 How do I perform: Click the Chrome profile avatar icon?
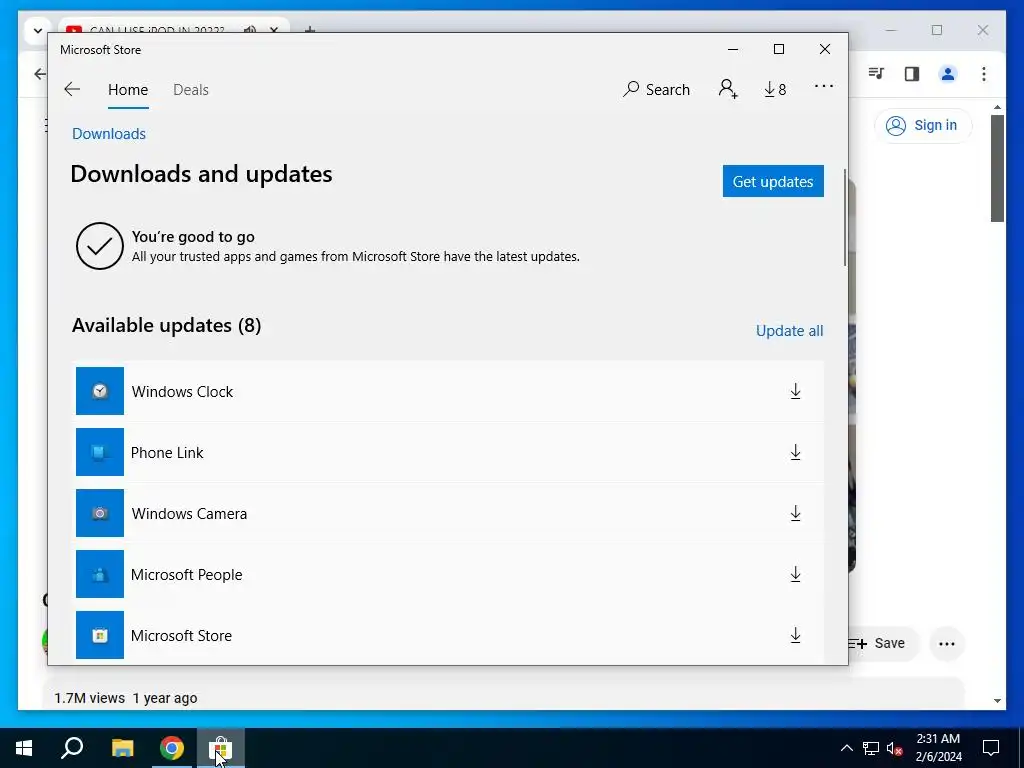[x=948, y=74]
